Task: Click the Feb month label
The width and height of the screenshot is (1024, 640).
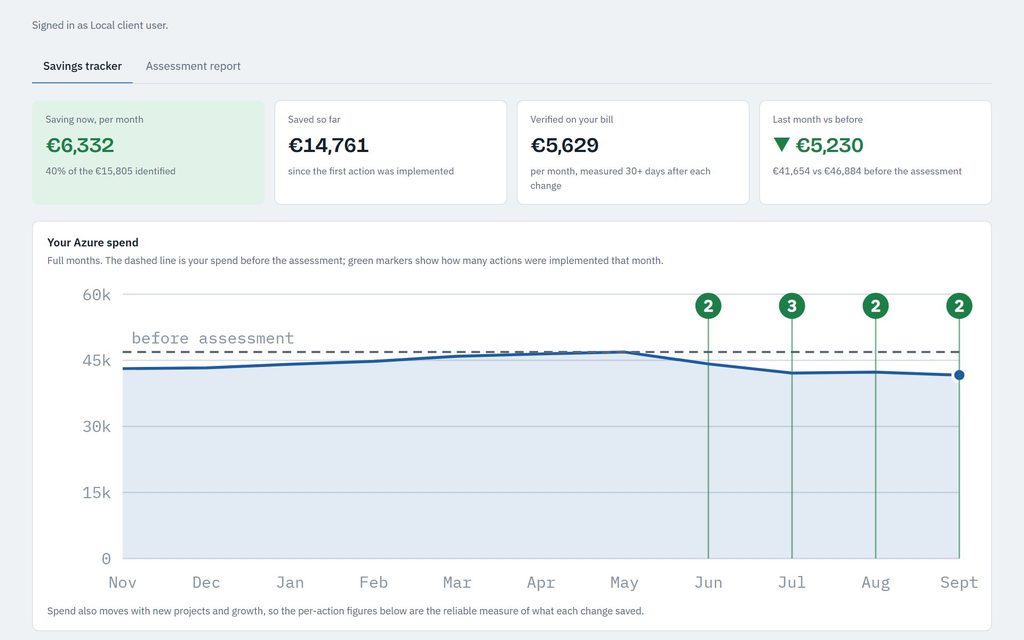Action: click(374, 583)
